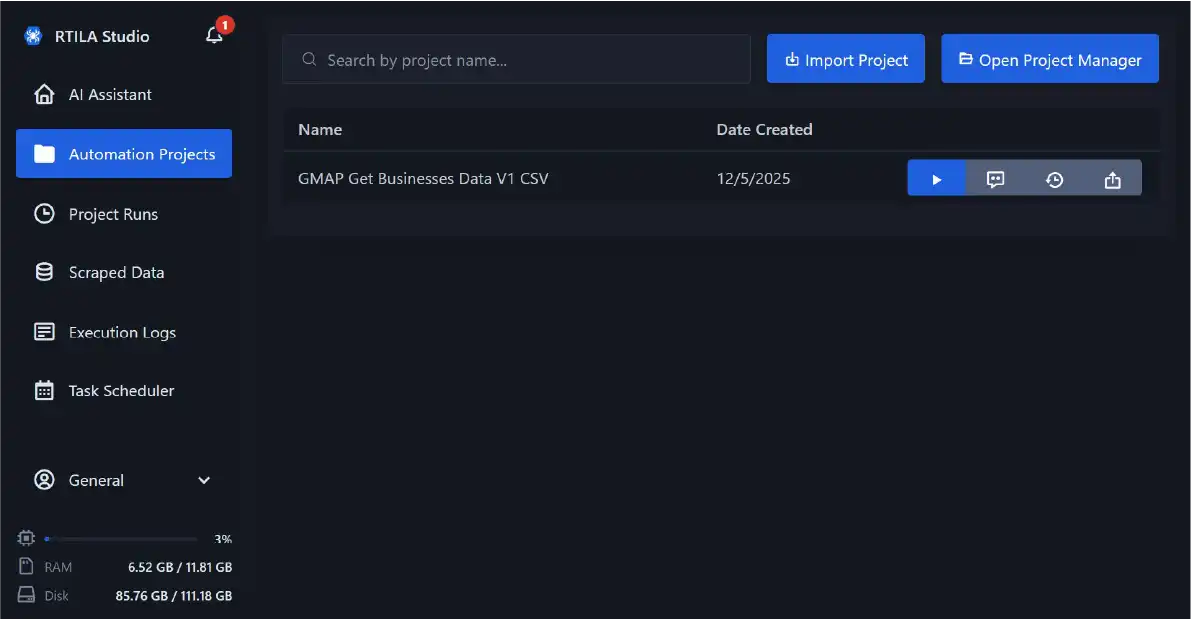Click the CPU chip usage icon
This screenshot has width=1191, height=620.
pyautogui.click(x=26, y=538)
